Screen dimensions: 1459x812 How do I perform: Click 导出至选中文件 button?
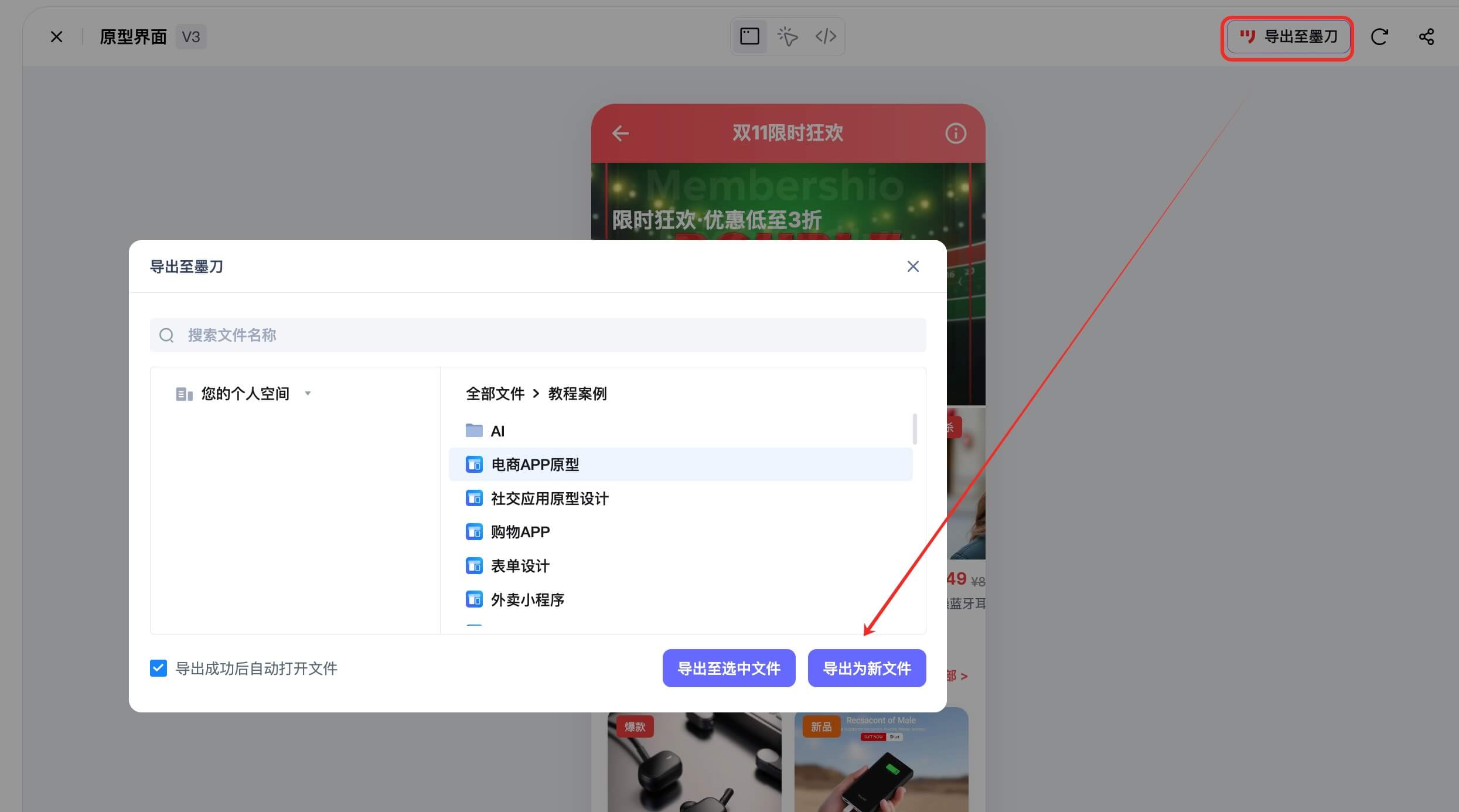point(729,668)
